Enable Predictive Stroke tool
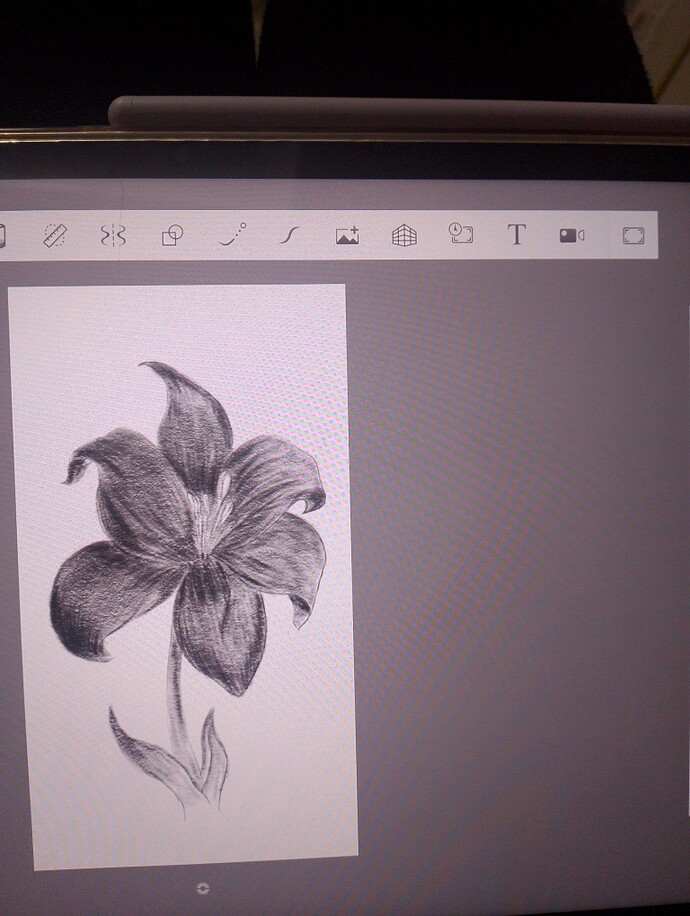This screenshot has width=690, height=916. coord(233,235)
